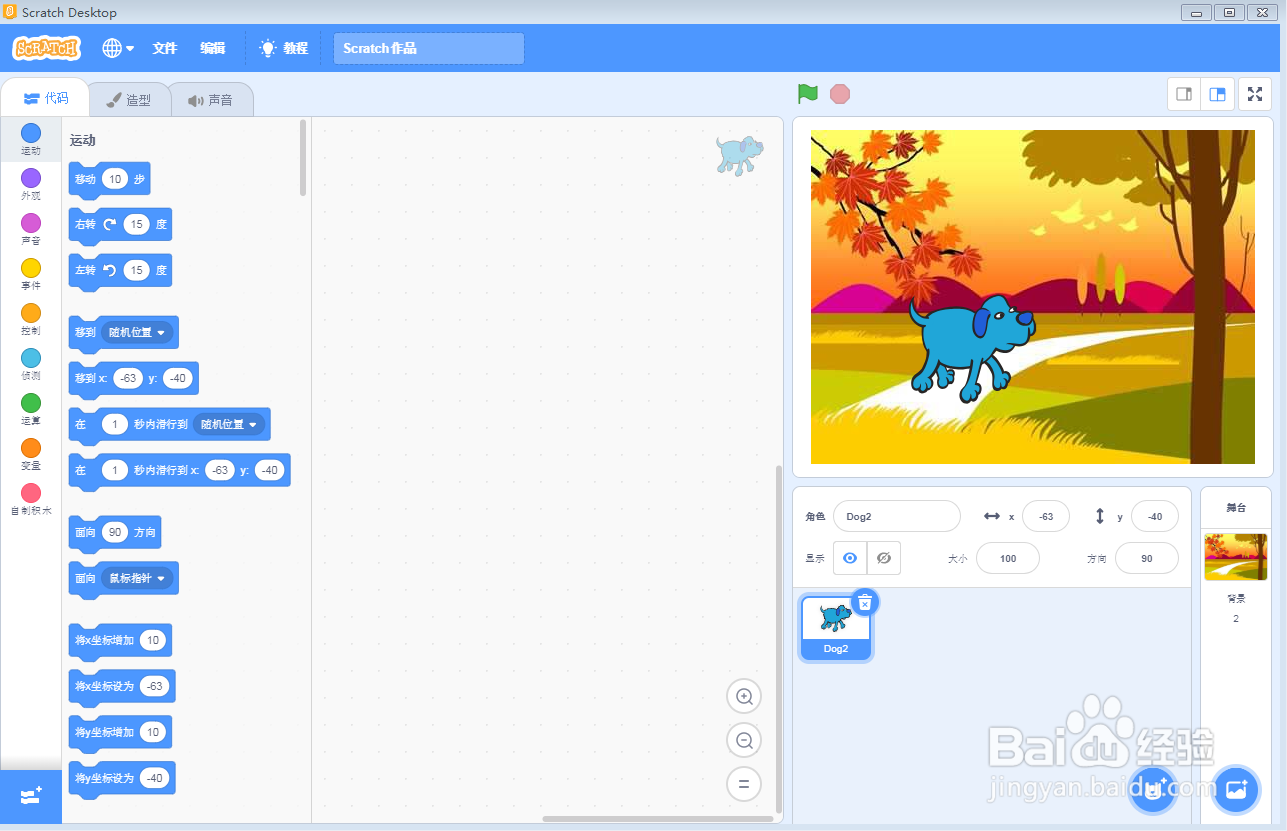Open the 文件 (File) menu
Image resolution: width=1287 pixels, height=831 pixels.
(x=164, y=47)
